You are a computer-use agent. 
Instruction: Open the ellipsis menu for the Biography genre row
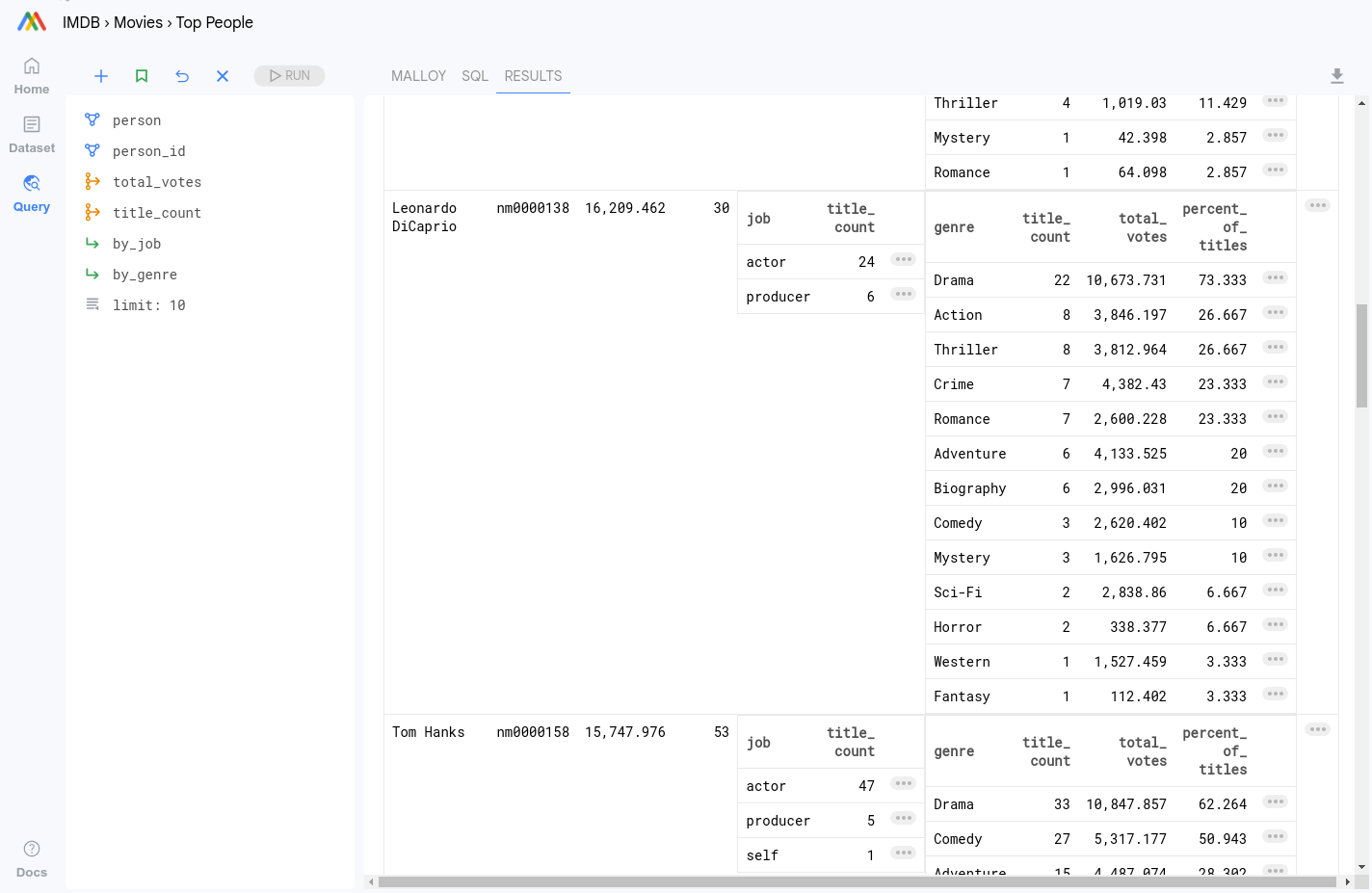[x=1276, y=486]
